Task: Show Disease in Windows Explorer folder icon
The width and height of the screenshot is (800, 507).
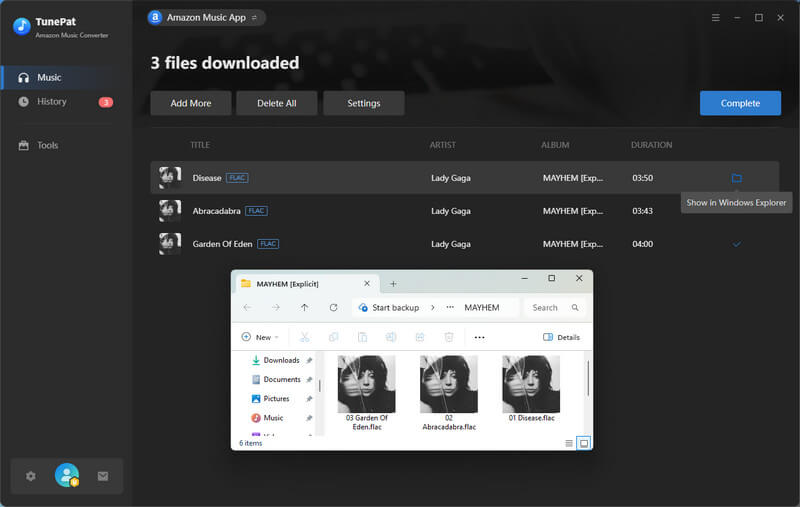Action: tap(737, 178)
